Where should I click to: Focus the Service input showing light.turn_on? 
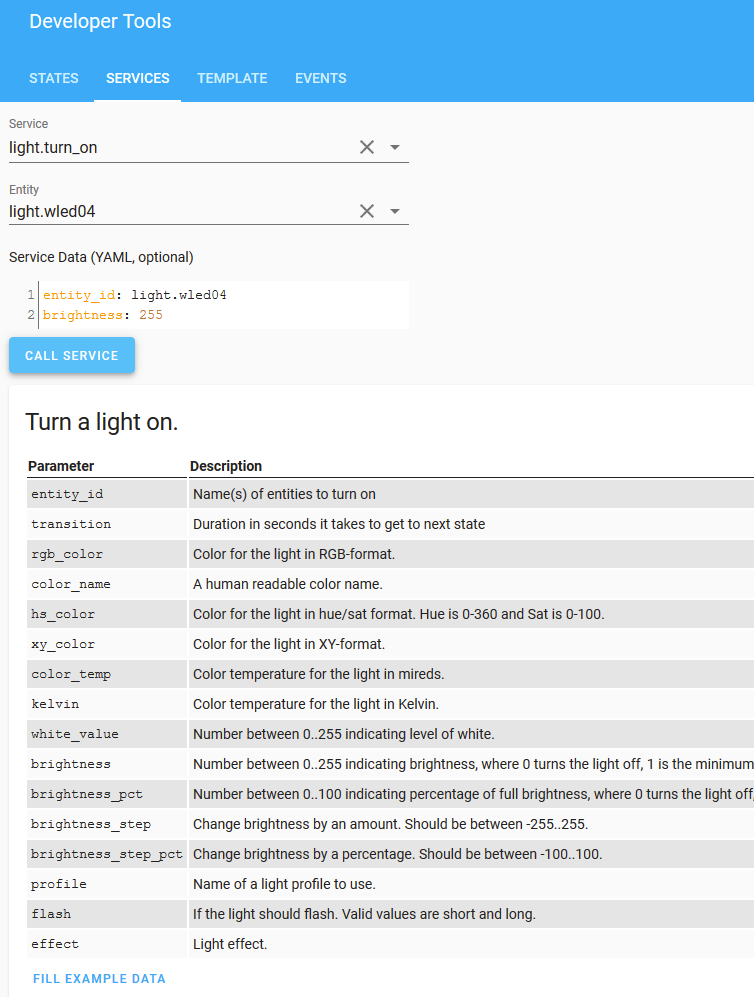coord(181,148)
